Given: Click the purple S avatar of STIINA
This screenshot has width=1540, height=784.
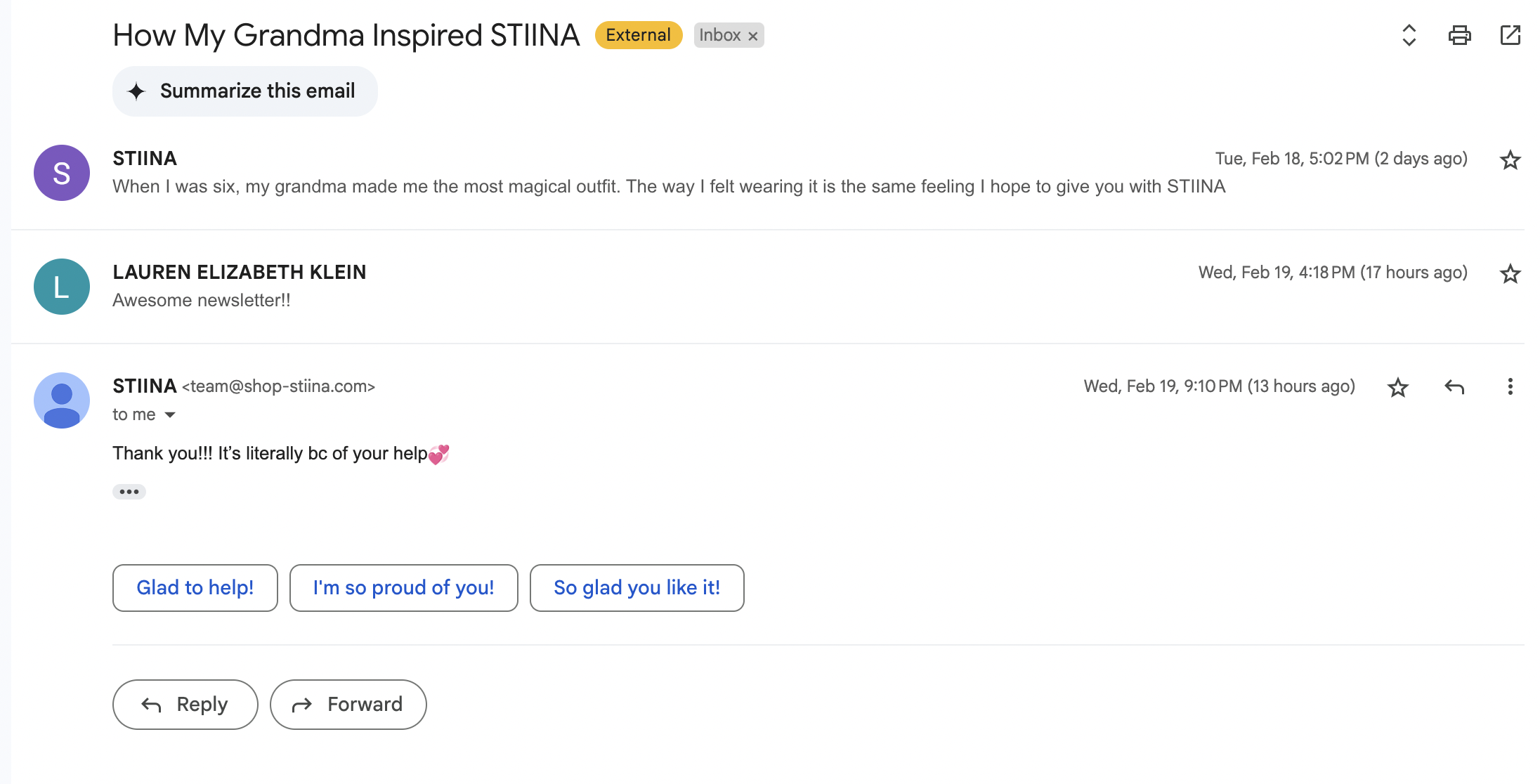Looking at the screenshot, I should (62, 173).
